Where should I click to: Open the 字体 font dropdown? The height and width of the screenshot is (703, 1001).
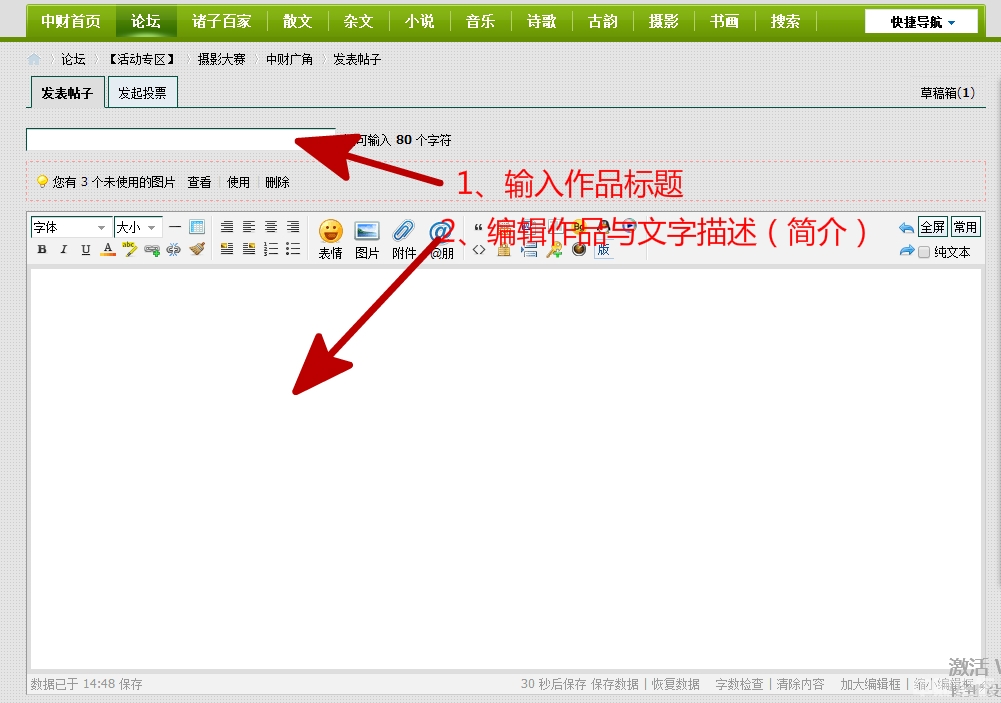[x=70, y=227]
